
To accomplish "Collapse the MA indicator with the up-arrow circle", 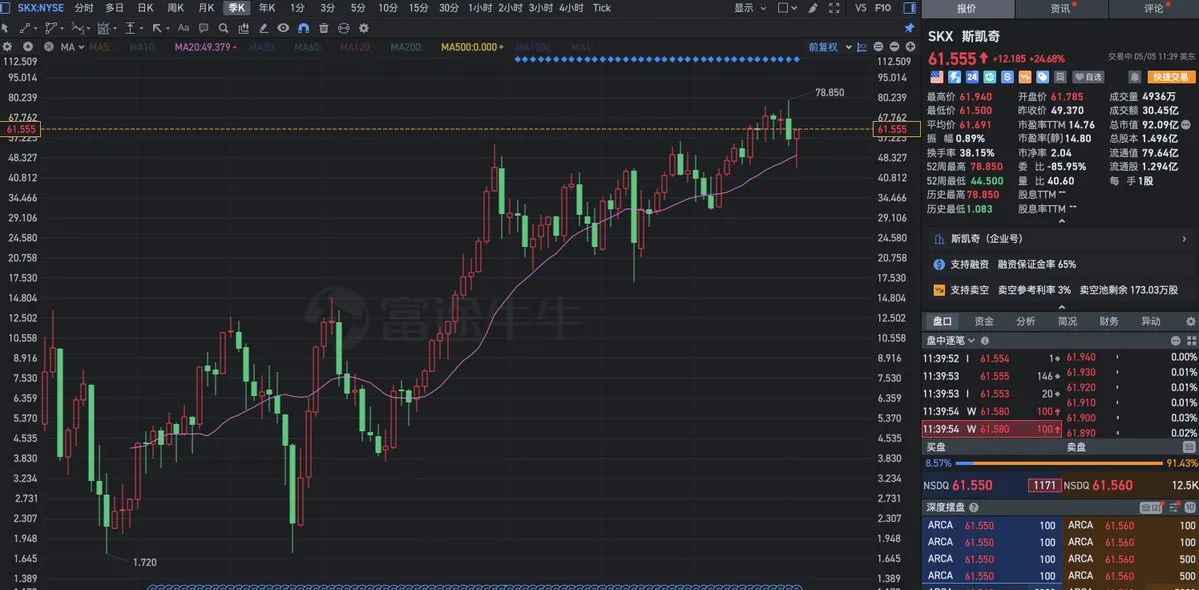I will click(28, 47).
